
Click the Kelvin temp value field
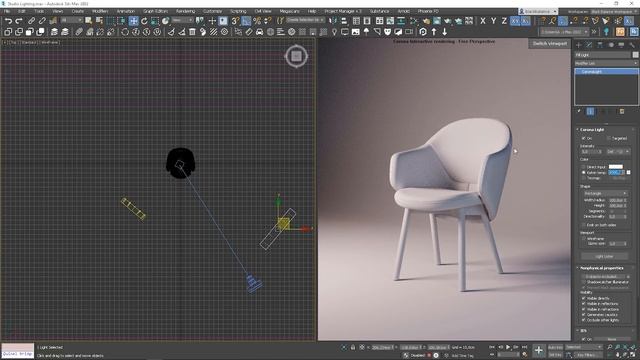coord(616,173)
